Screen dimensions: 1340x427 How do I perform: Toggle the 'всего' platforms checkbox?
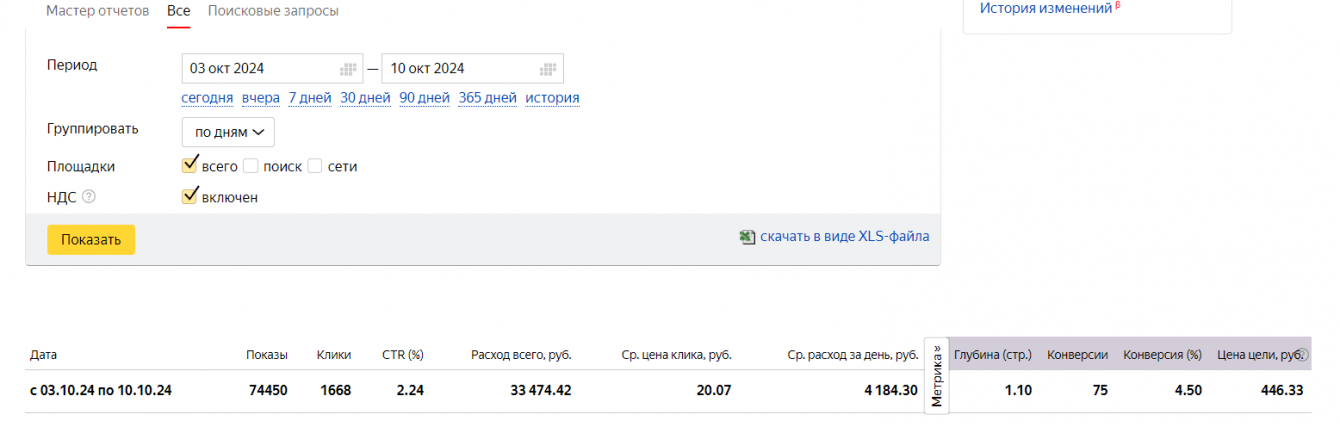pyautogui.click(x=190, y=166)
